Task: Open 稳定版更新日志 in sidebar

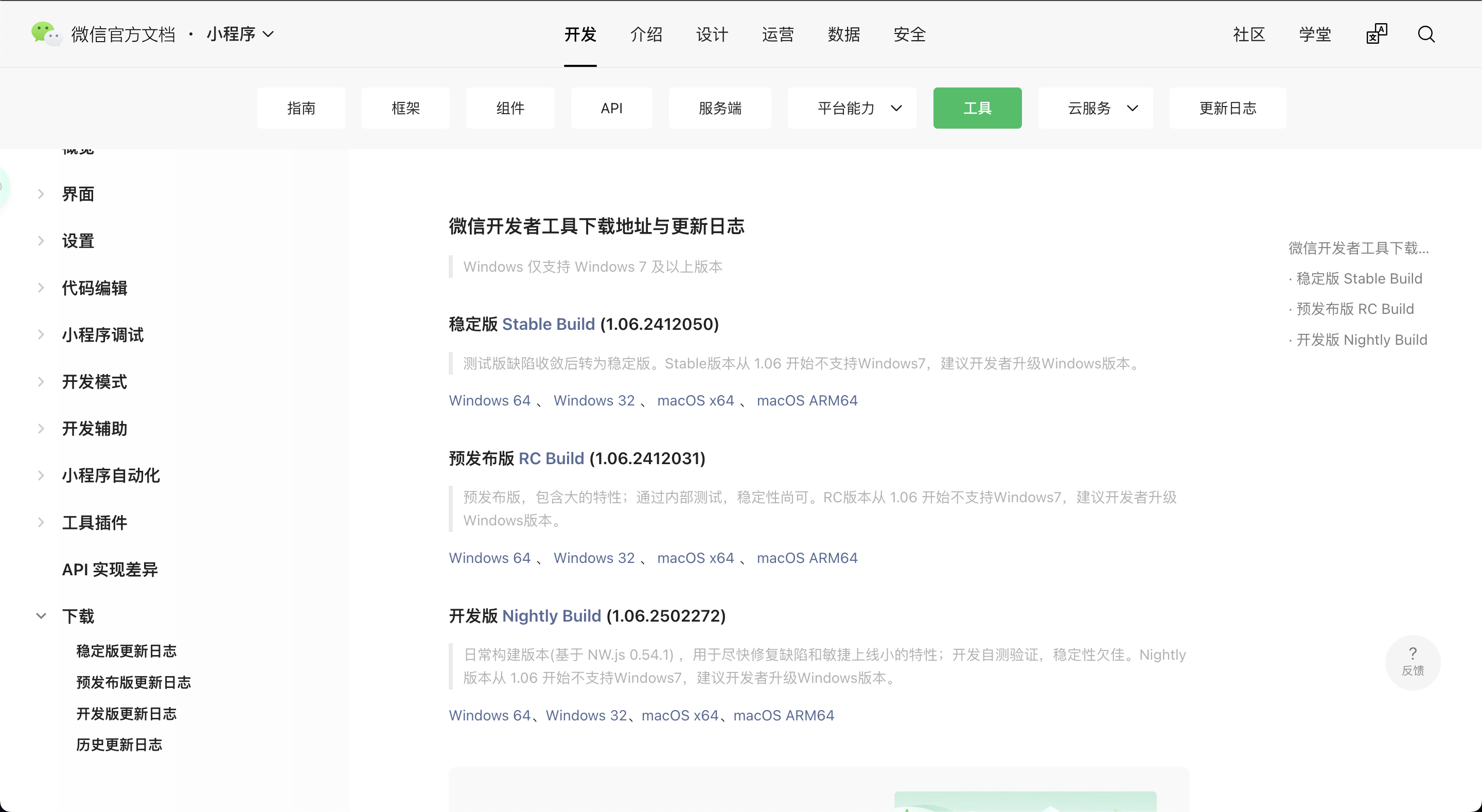Action: pyautogui.click(x=126, y=651)
